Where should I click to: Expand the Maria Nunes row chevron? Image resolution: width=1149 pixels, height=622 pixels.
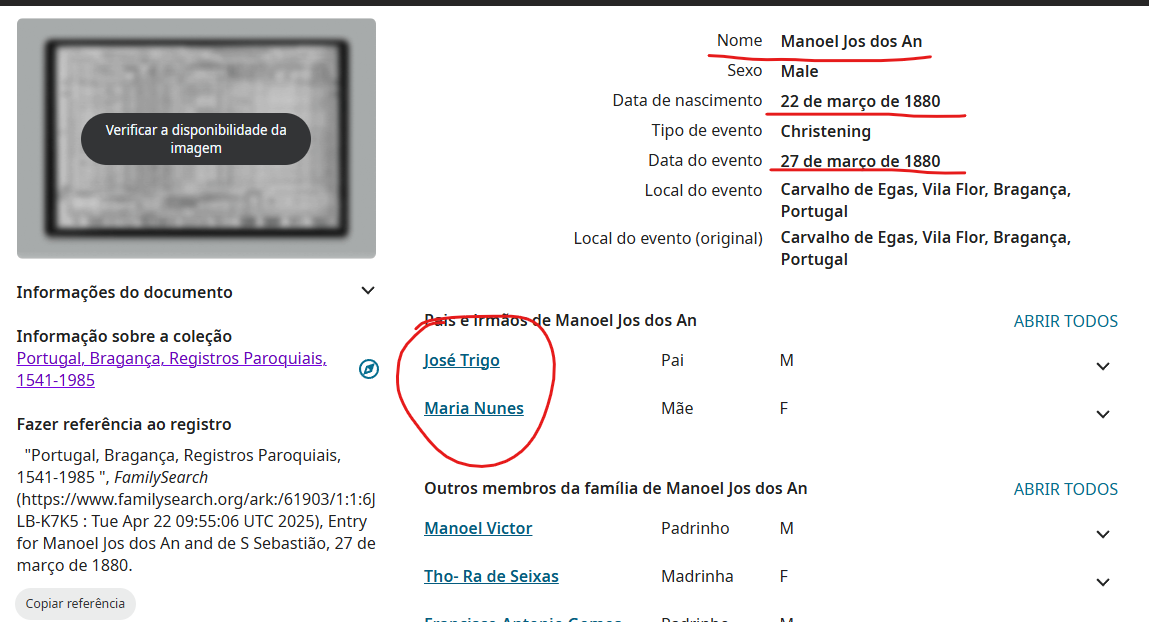coord(1102,414)
